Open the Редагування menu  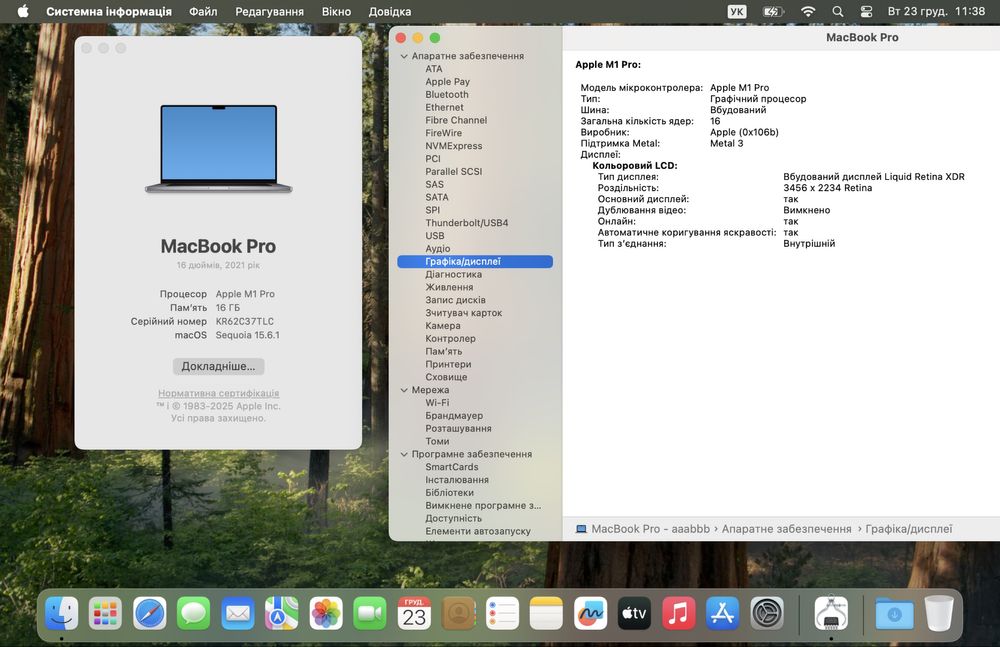pyautogui.click(x=269, y=11)
